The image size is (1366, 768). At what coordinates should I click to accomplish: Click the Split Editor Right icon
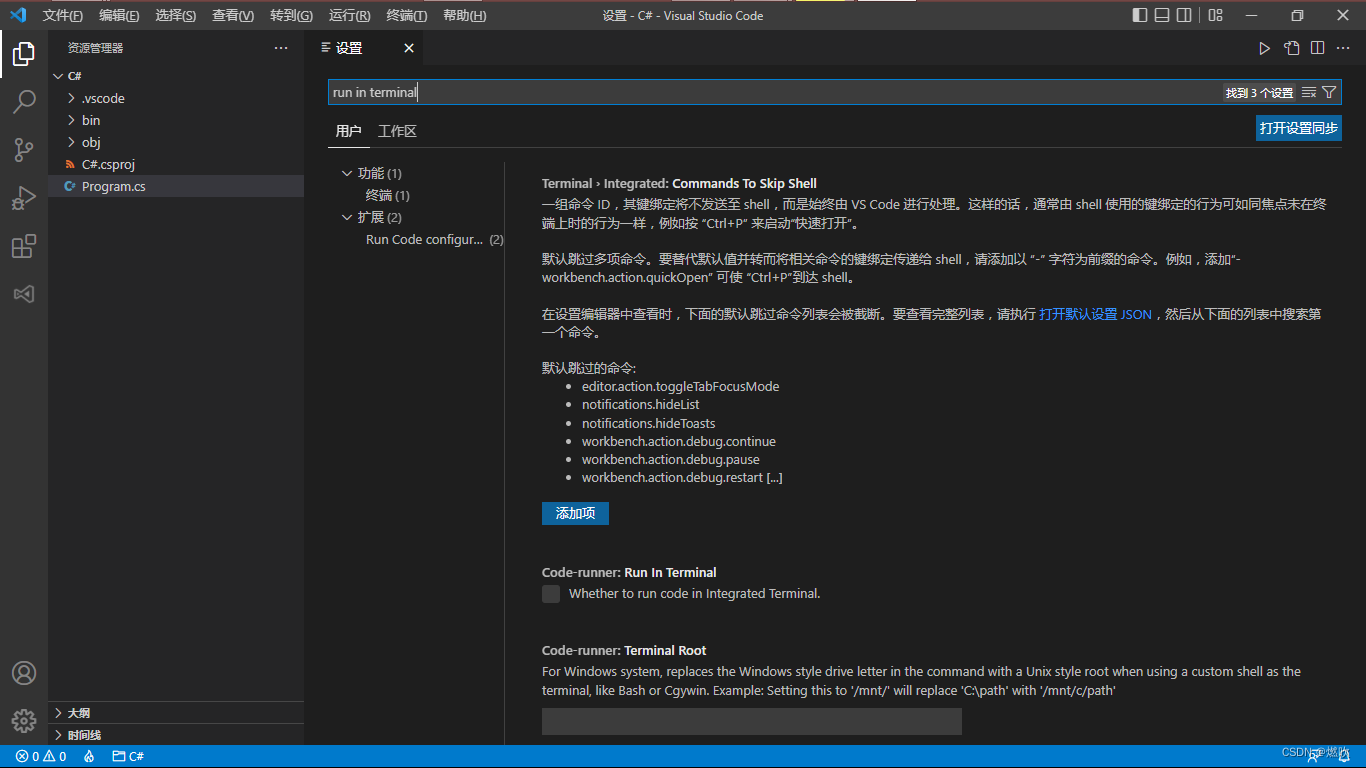point(1318,48)
